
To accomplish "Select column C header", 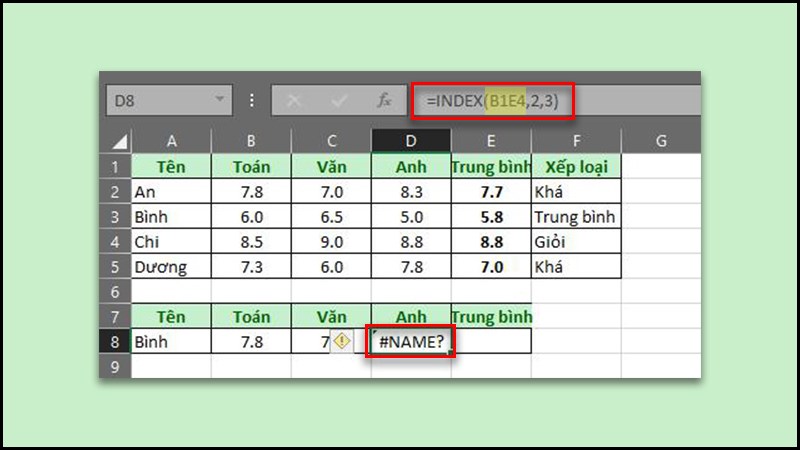I will 332,141.
